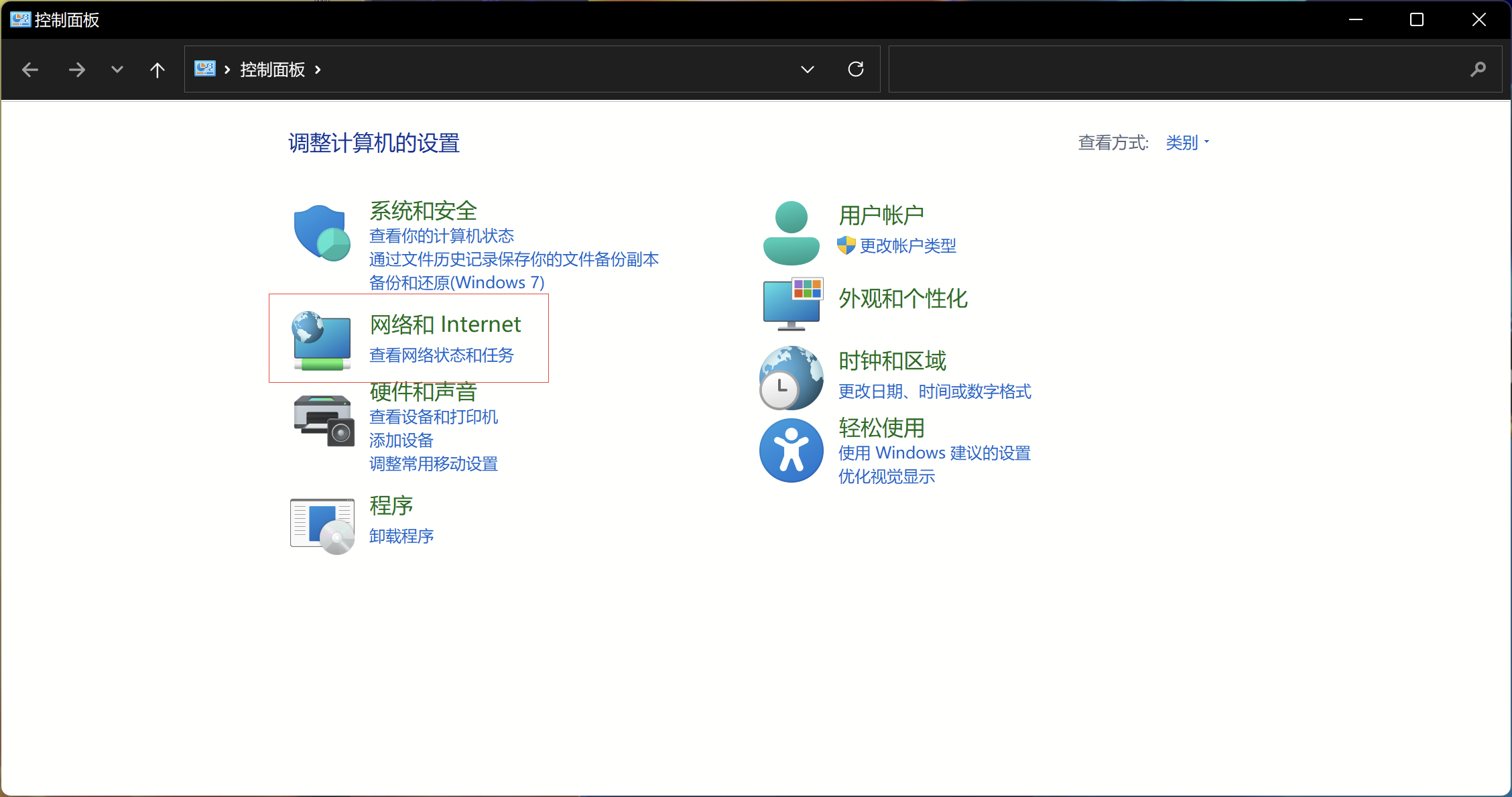Open the 查看设备和打印机 link
The image size is (1512, 797).
coord(434,417)
